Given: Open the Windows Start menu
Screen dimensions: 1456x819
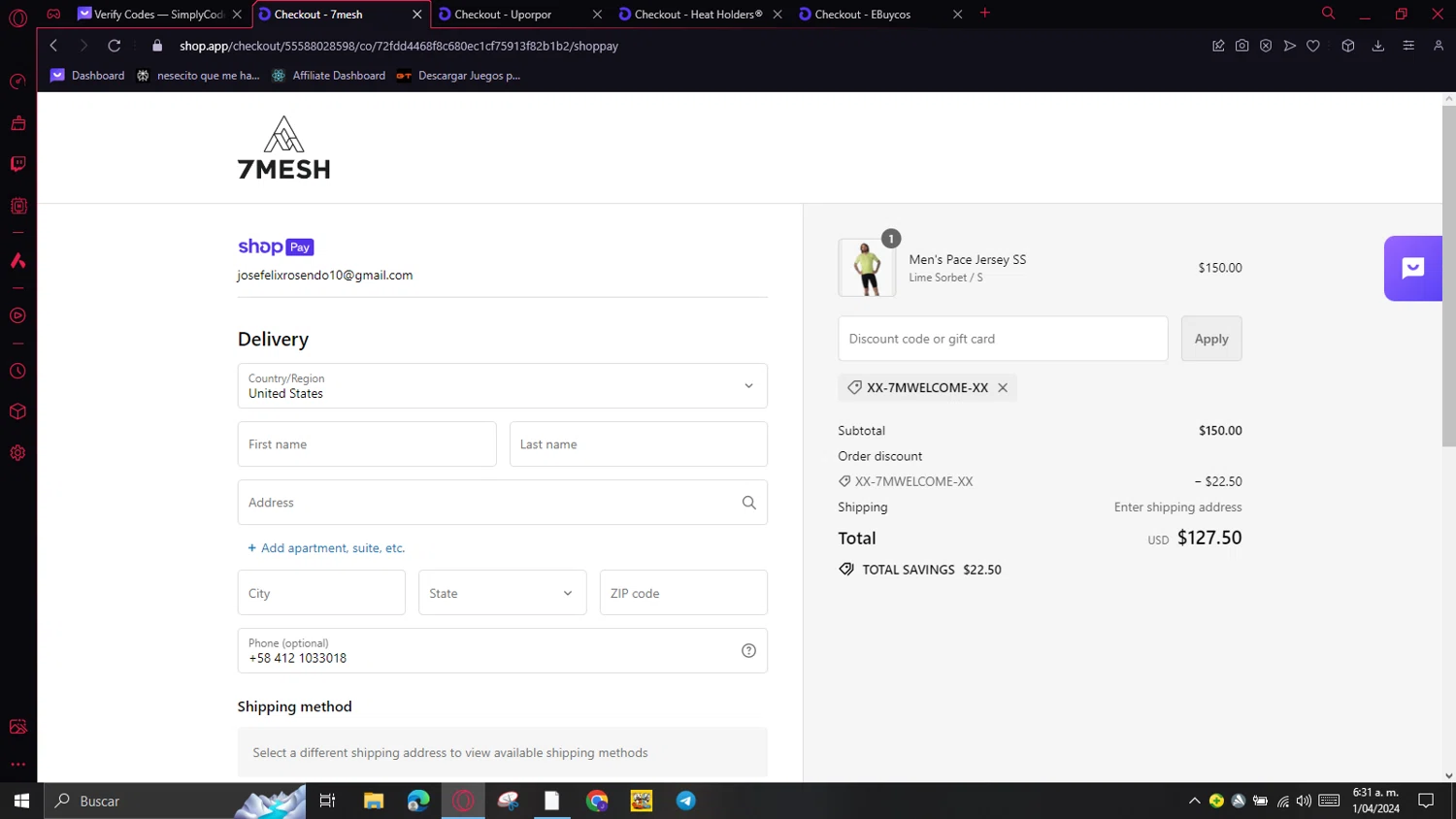Looking at the screenshot, I should click(21, 801).
